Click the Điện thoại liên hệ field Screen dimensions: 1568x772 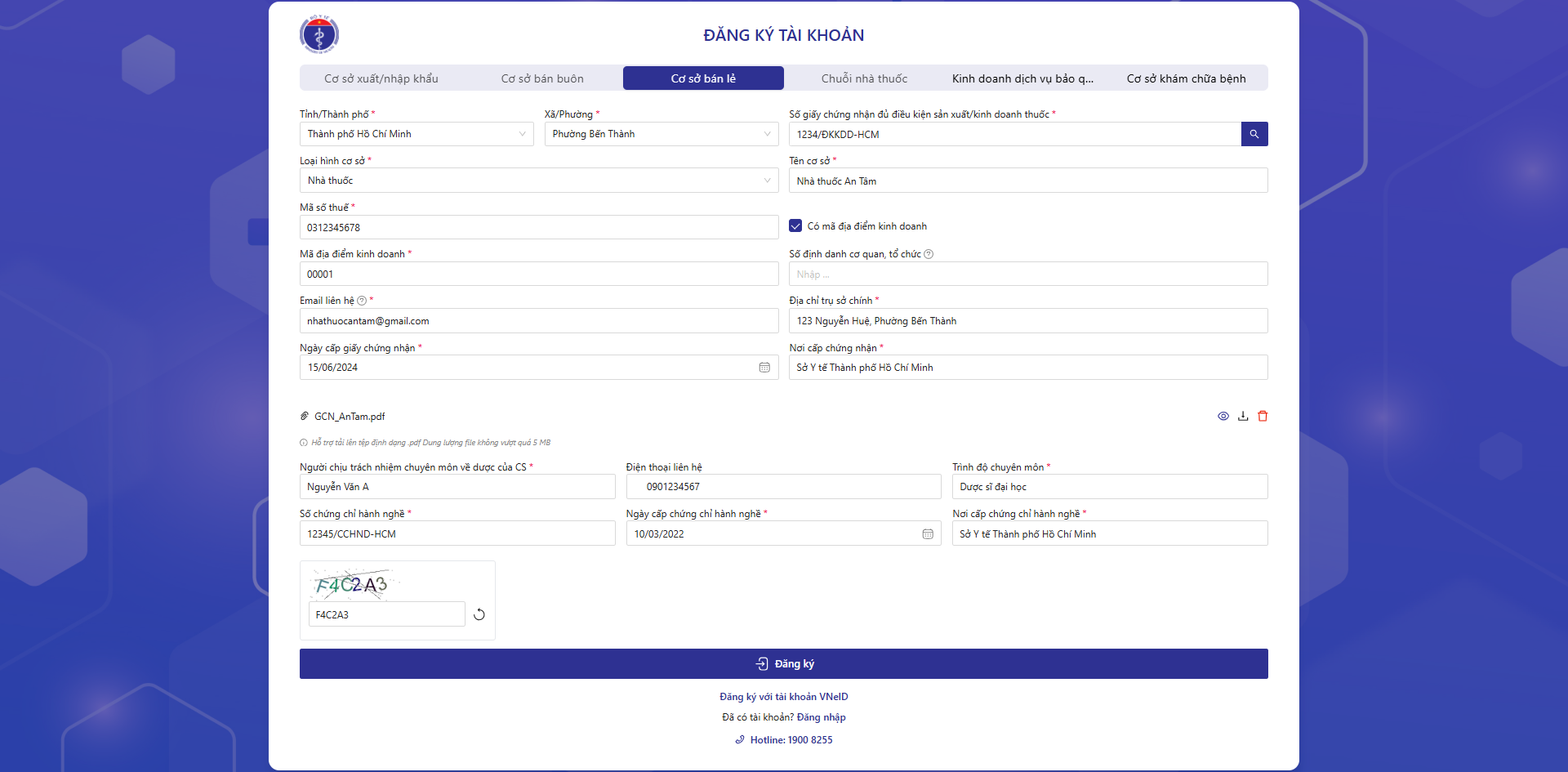[x=784, y=487]
